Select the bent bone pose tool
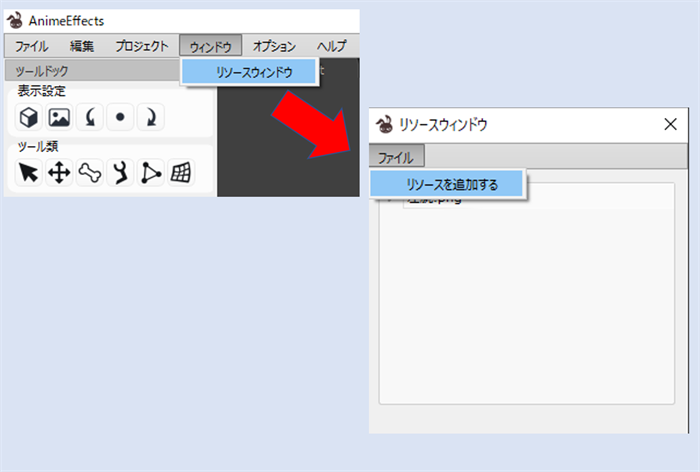700x472 pixels. point(120,173)
